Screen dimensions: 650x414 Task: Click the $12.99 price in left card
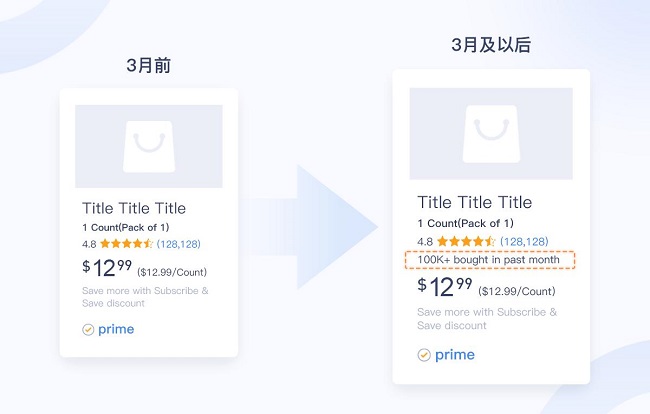[x=107, y=267]
